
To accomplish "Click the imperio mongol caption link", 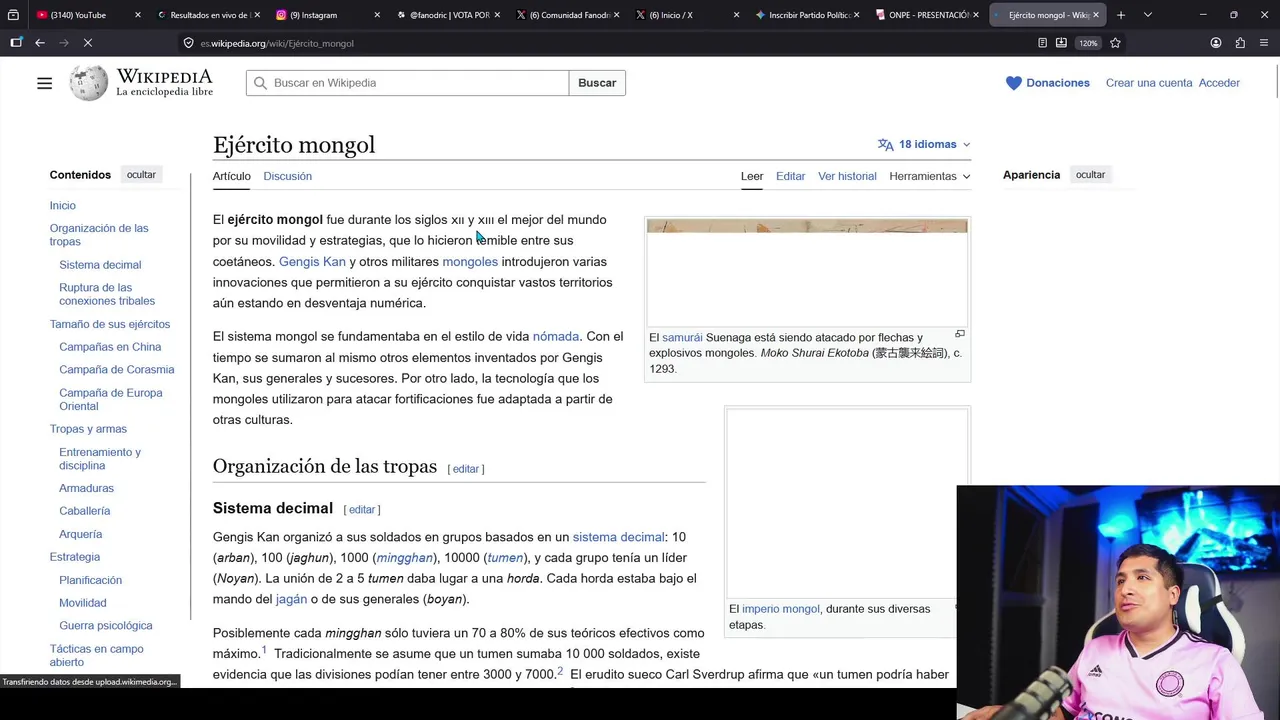I will pyautogui.click(x=780, y=609).
